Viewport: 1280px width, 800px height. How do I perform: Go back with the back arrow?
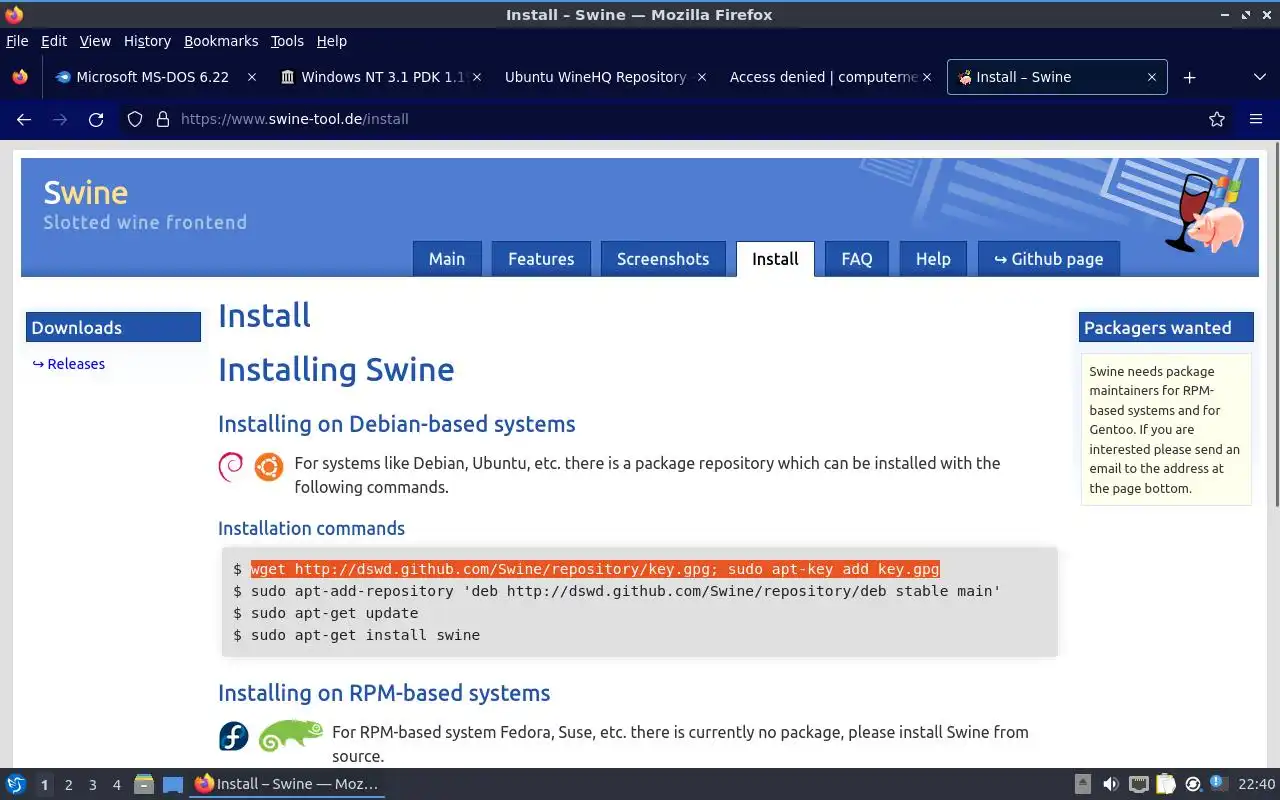coord(24,119)
